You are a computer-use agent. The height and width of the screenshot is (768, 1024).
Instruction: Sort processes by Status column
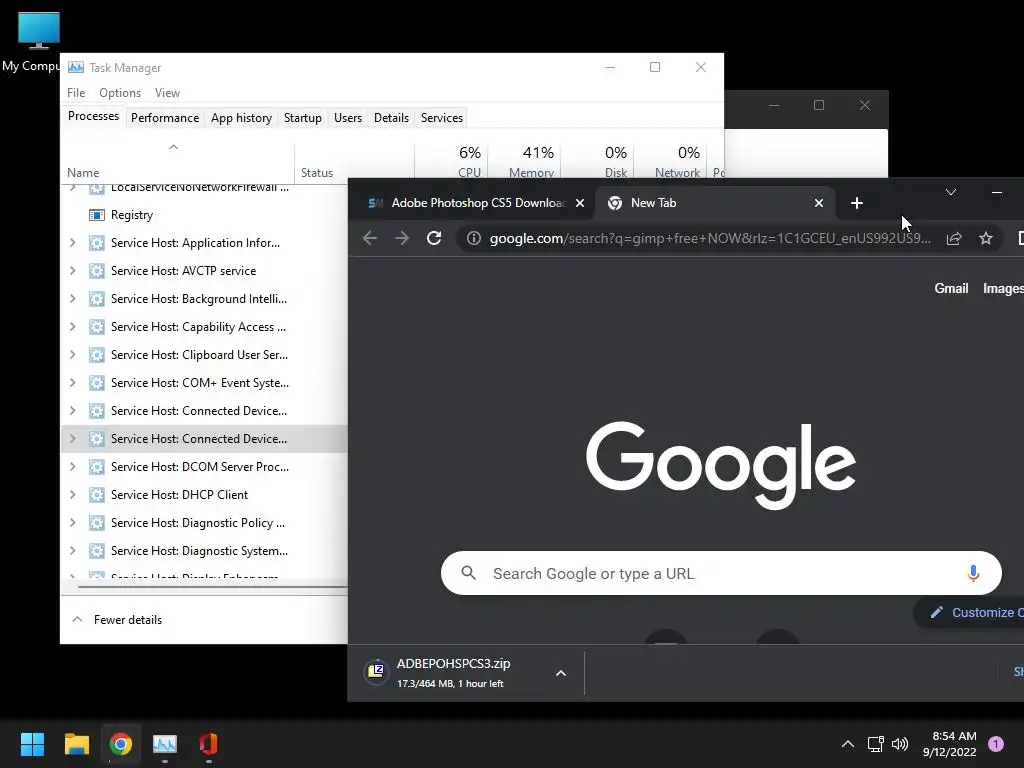(x=354, y=161)
